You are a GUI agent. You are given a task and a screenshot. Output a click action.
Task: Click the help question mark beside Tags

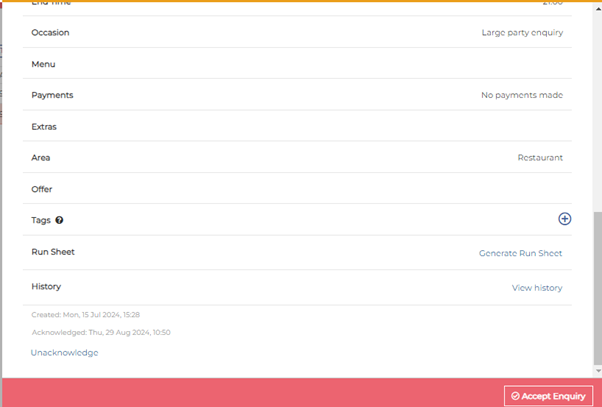coord(59,220)
